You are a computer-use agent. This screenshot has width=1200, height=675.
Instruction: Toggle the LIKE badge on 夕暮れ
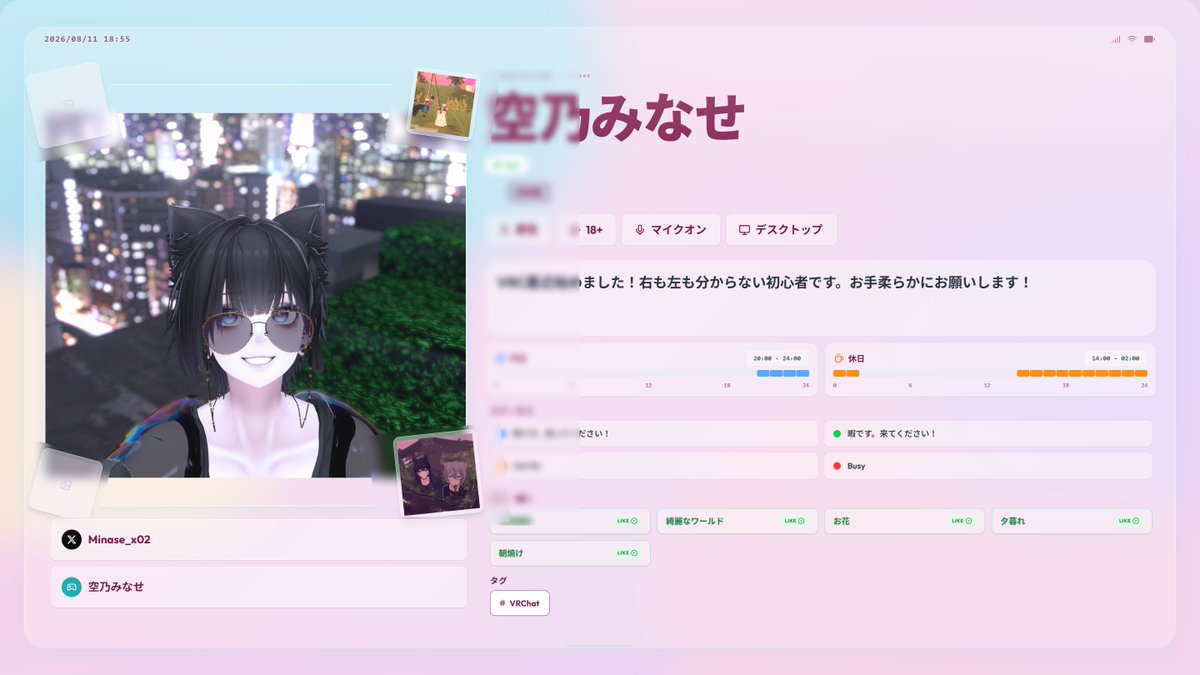pyautogui.click(x=1129, y=521)
